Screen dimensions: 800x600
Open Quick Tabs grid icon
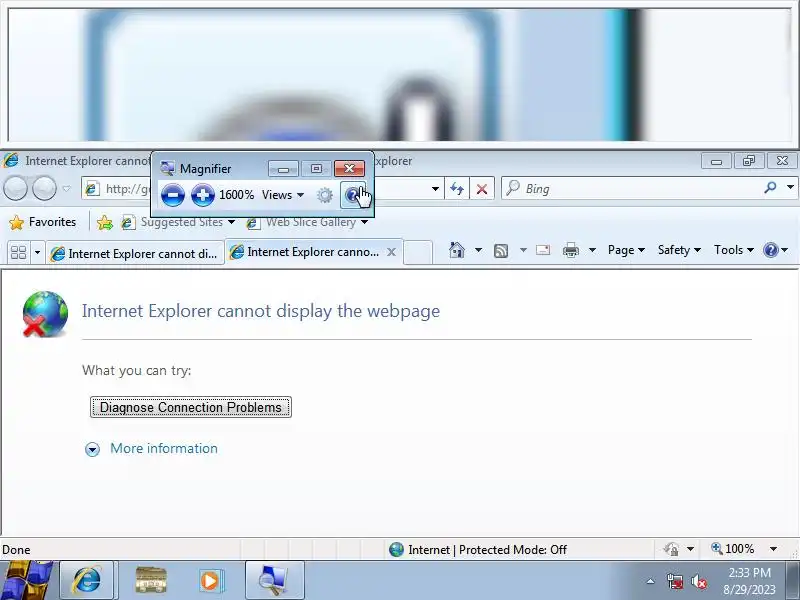(18, 253)
